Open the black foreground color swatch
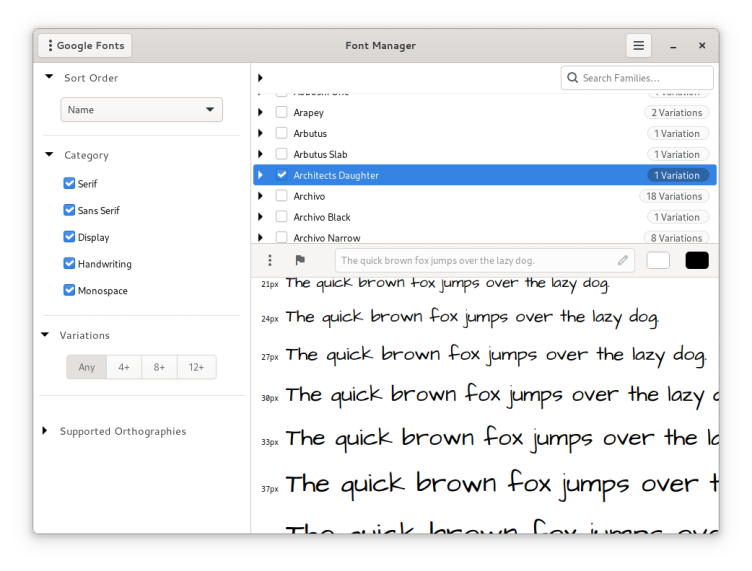The width and height of the screenshot is (752, 571). point(697,260)
